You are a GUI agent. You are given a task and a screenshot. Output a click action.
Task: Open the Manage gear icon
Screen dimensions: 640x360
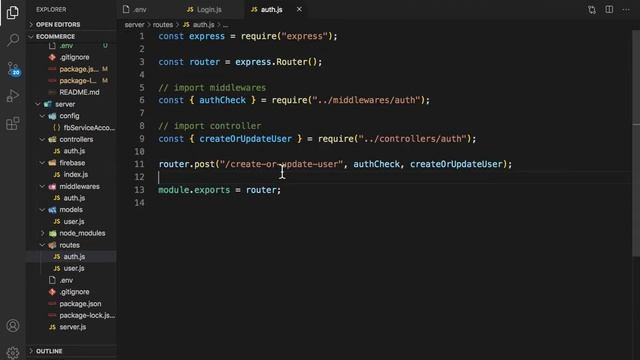pos(13,352)
